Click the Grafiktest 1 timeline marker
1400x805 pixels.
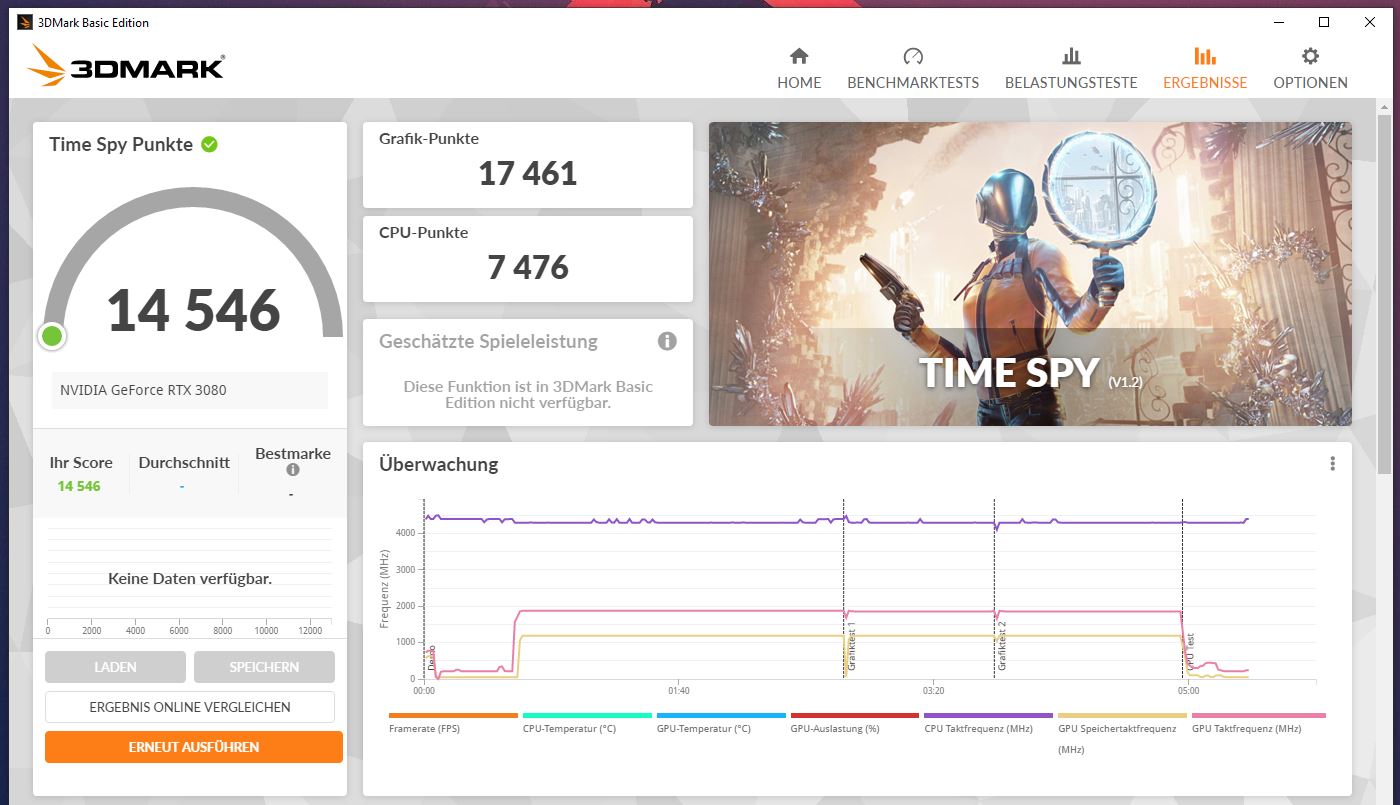point(852,645)
